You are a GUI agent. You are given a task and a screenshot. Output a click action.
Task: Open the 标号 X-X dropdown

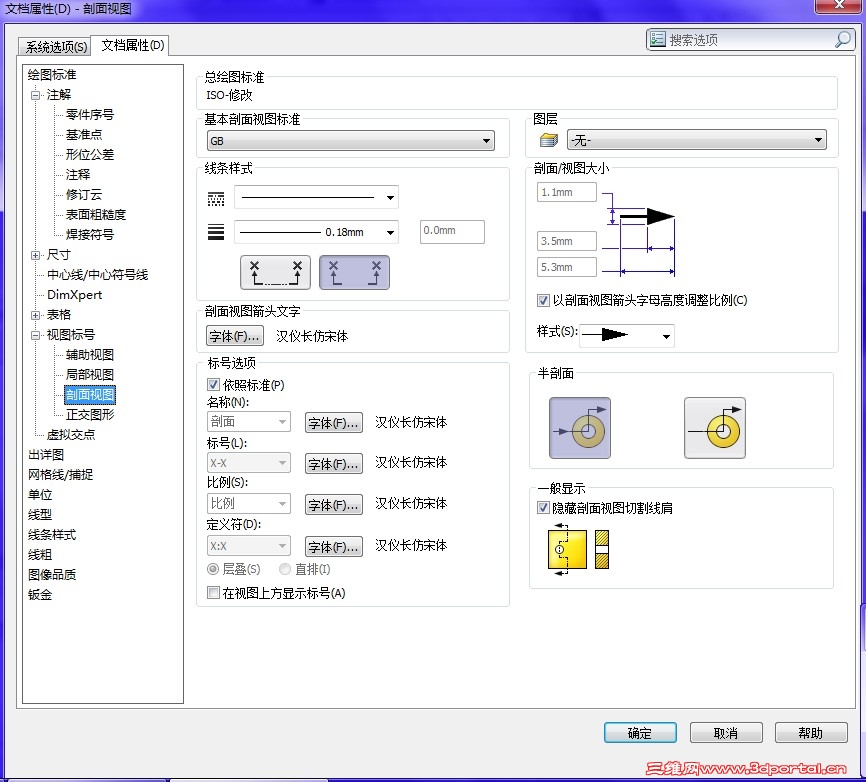(x=249, y=463)
